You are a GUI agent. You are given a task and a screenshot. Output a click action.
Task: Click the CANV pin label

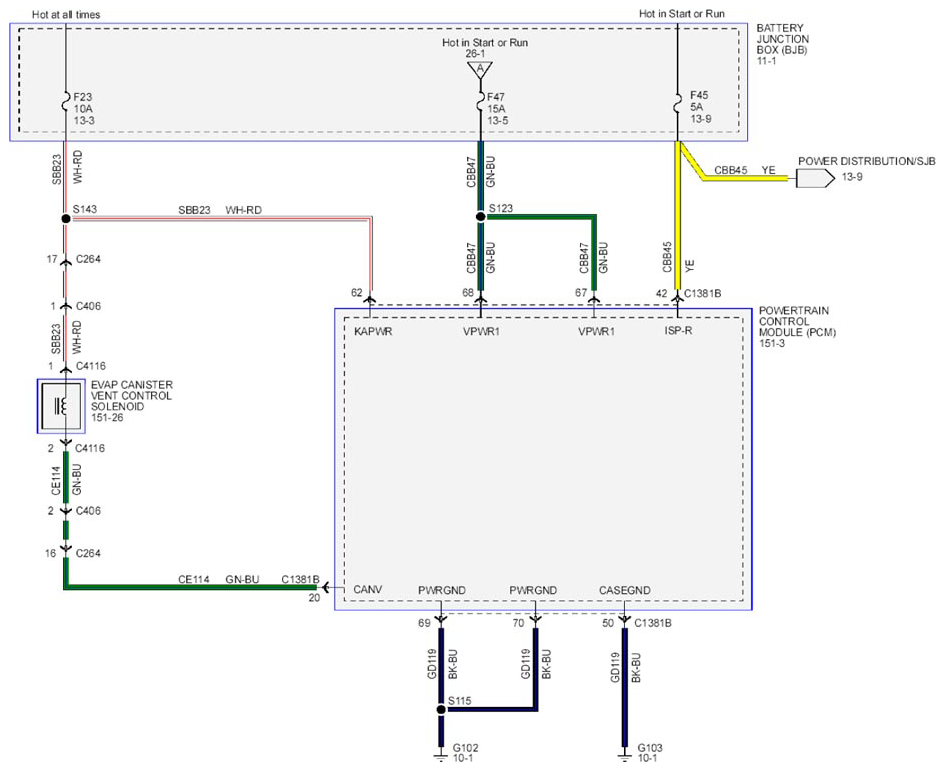click(x=368, y=590)
